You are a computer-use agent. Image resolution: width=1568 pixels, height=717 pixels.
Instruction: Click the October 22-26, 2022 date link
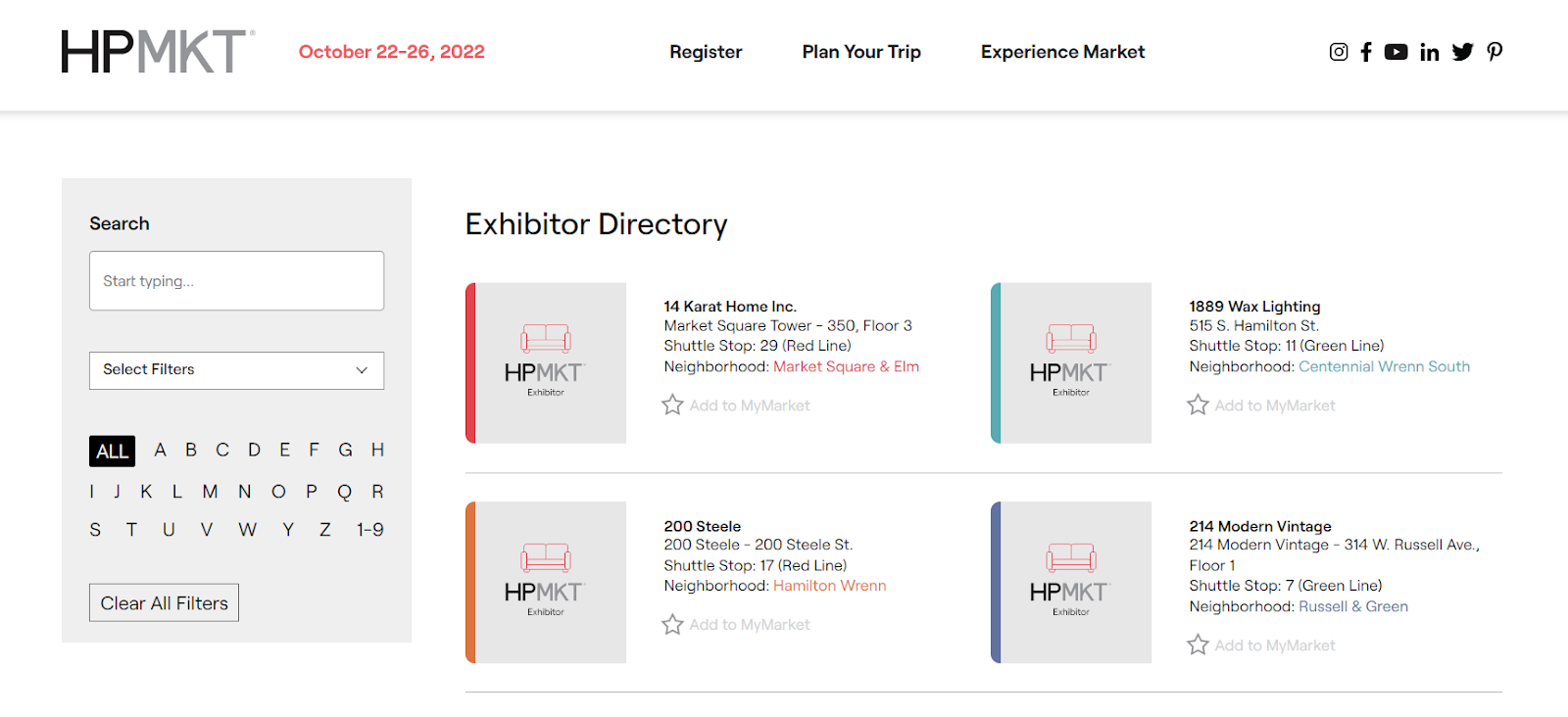392,52
